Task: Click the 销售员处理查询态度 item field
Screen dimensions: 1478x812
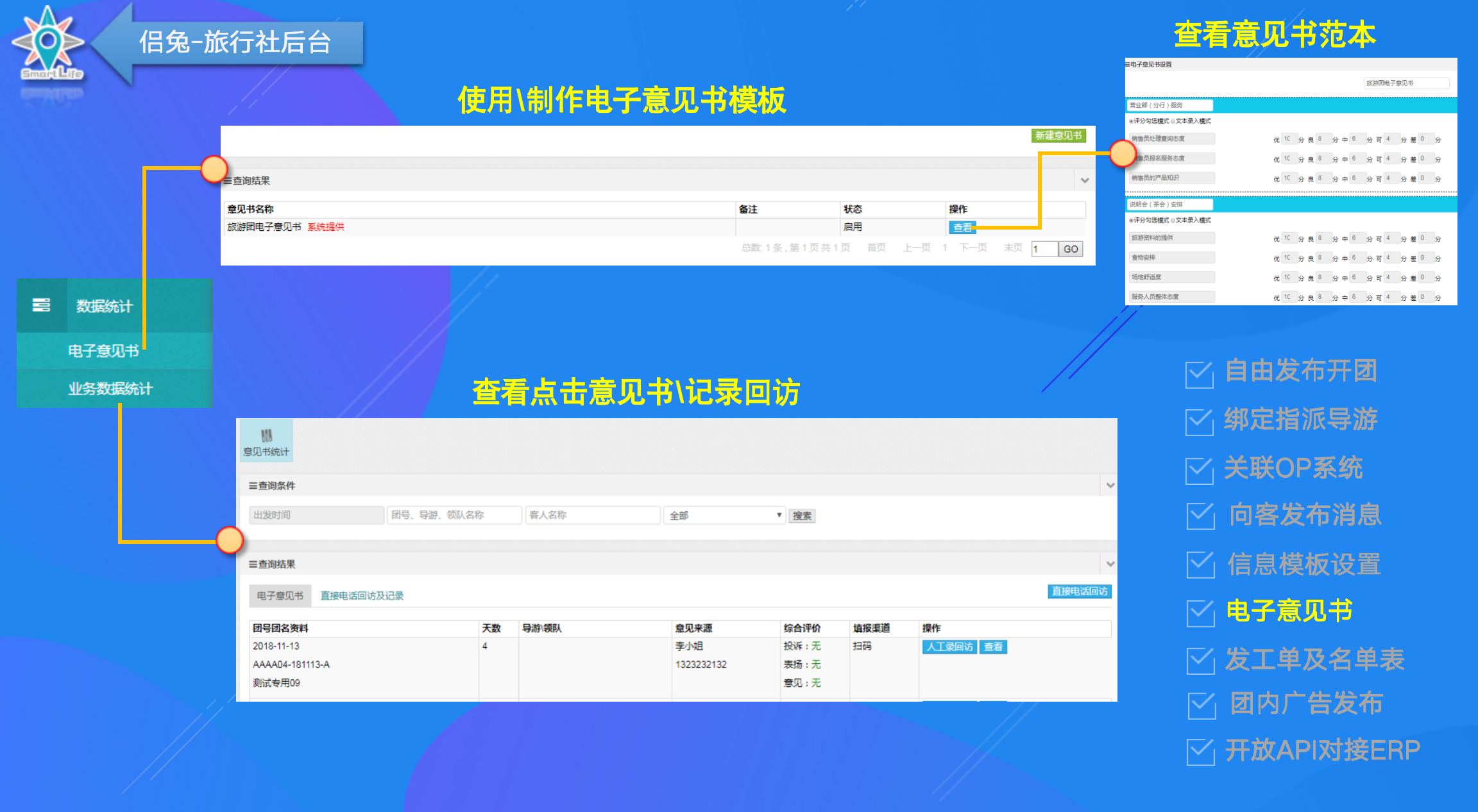Action: coord(1172,139)
